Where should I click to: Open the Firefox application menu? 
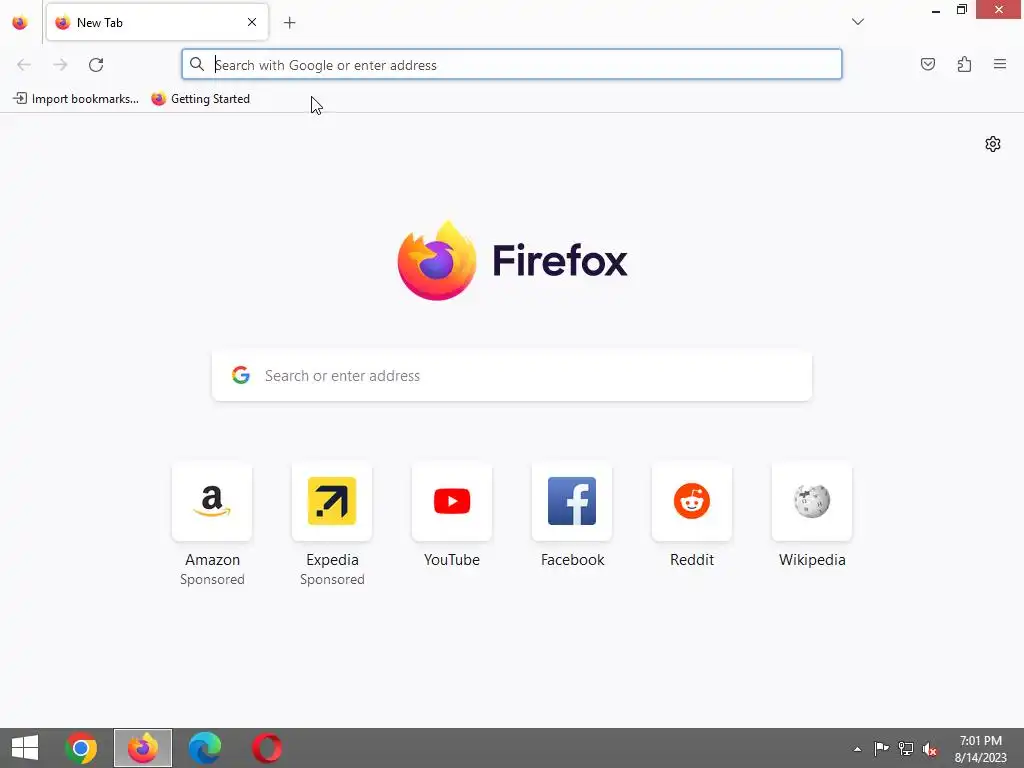coord(999,64)
